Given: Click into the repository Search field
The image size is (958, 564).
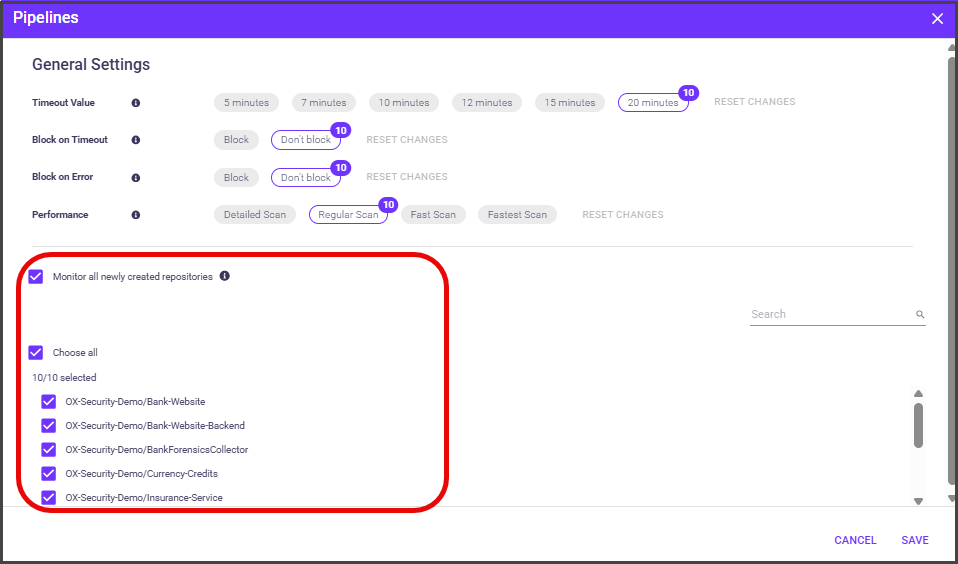Looking at the screenshot, I should tap(830, 314).
